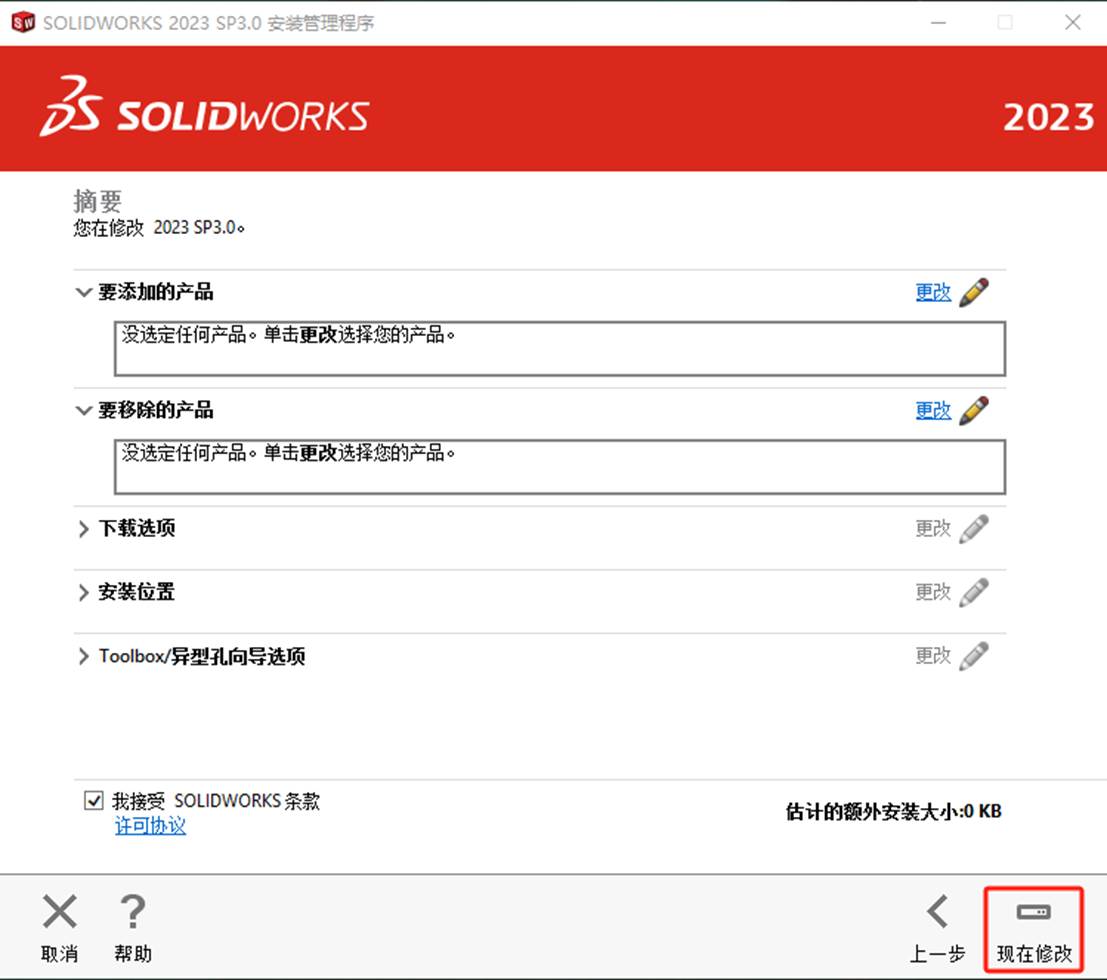1107x980 pixels.
Task: Collapse the 要添加的产品 section
Action: (83, 292)
